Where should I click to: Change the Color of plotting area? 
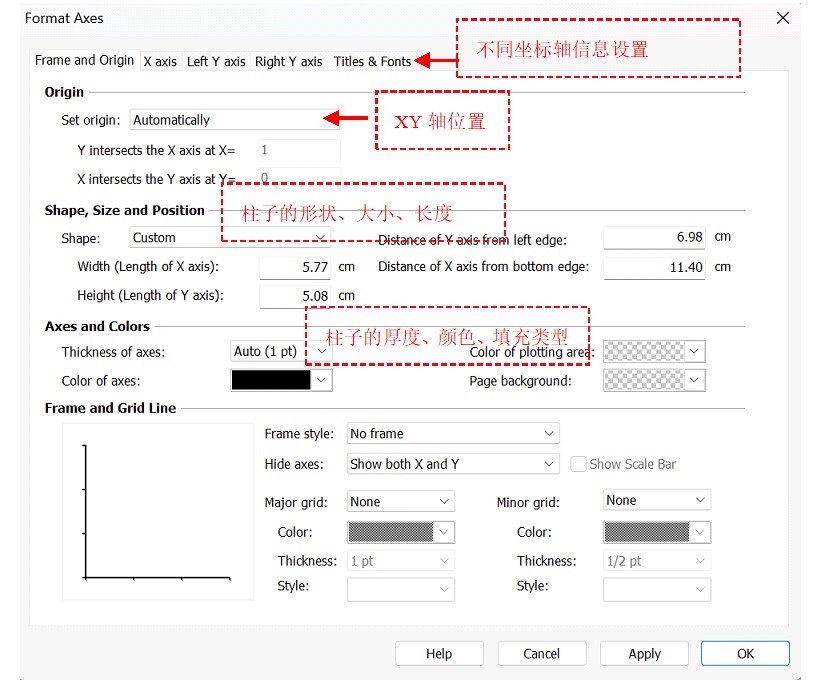(654, 351)
